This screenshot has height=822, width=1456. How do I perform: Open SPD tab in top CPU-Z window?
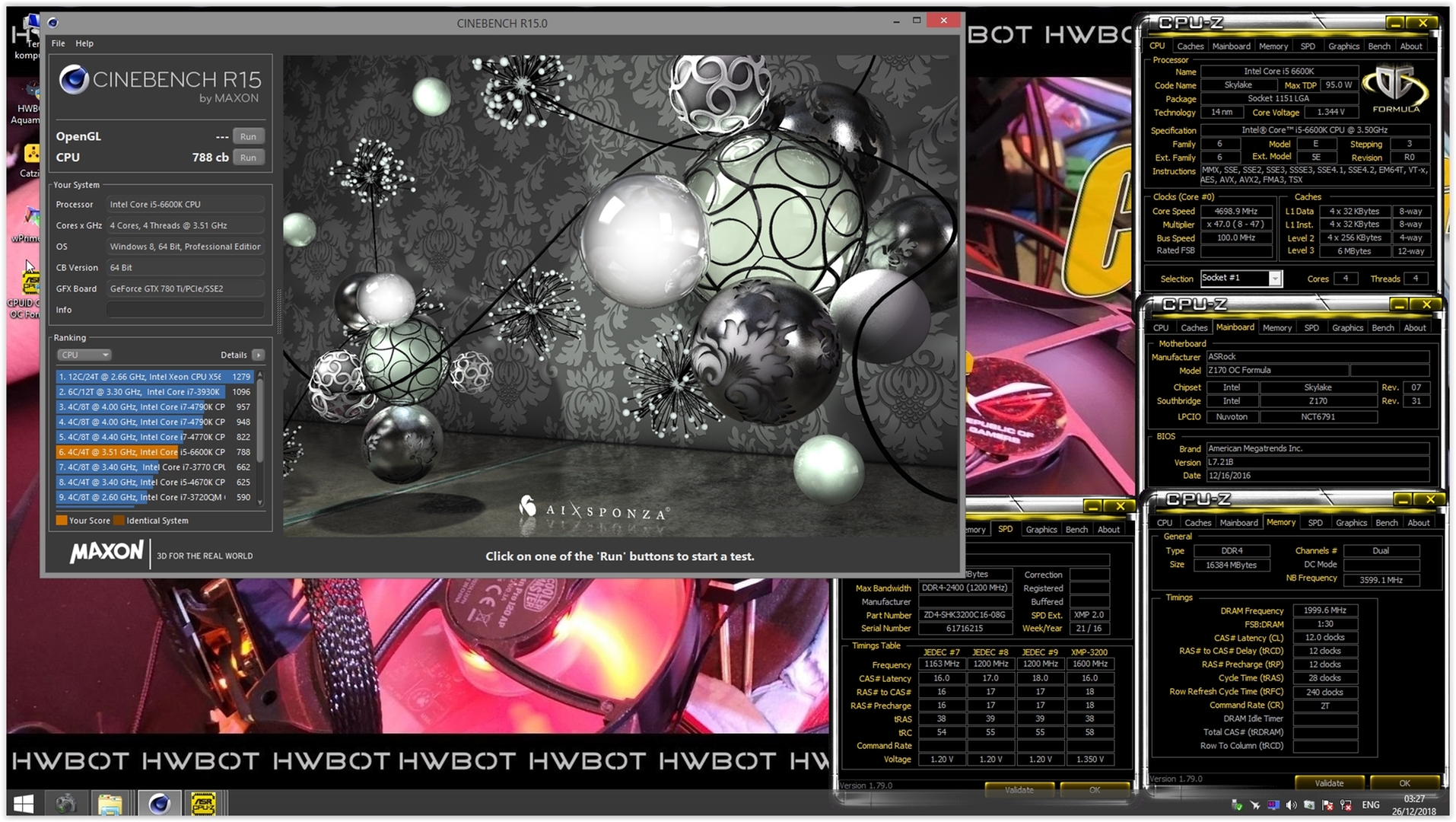[1308, 46]
